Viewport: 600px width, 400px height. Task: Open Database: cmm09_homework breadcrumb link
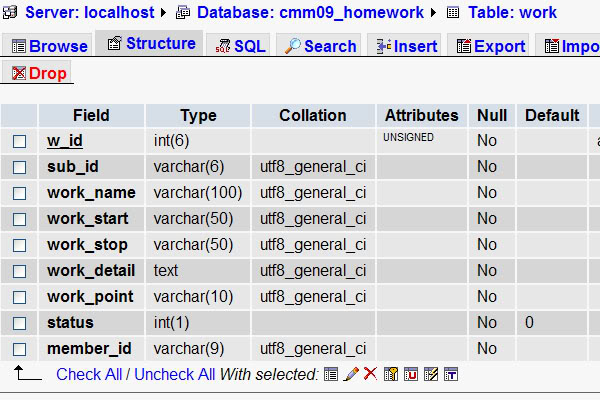310,12
